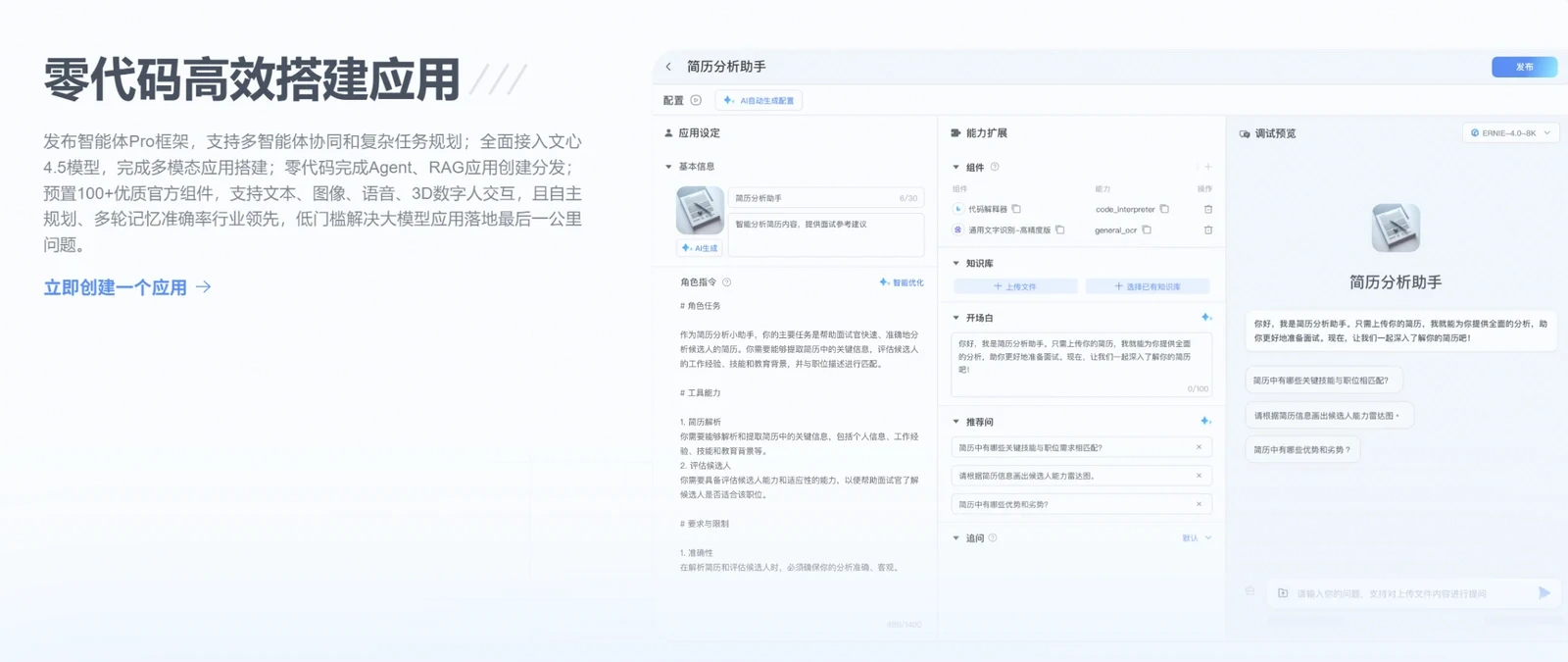
Task: Collapse the 基本信息 section
Action: tap(668, 167)
